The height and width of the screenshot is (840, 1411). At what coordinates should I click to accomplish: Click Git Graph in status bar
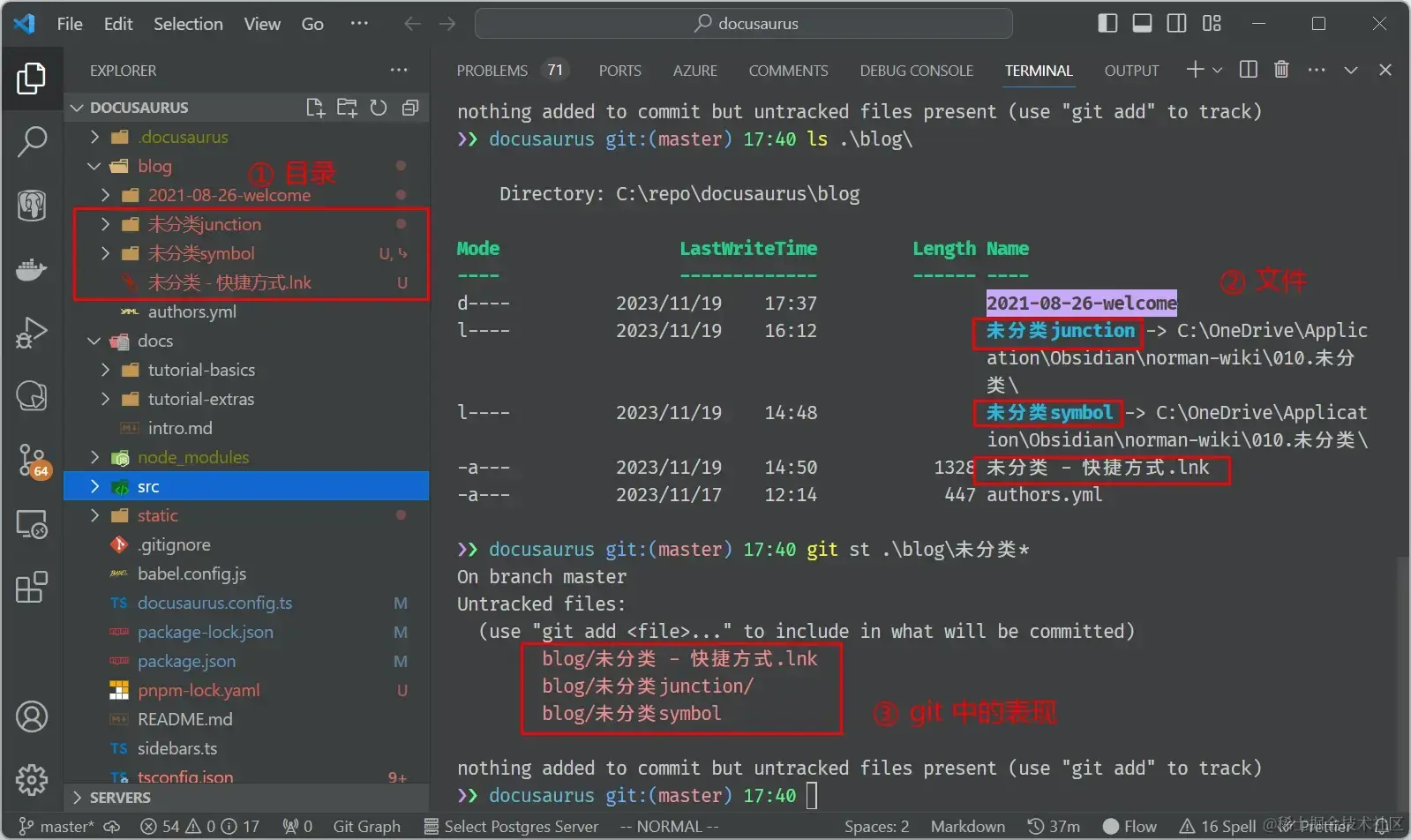(366, 827)
